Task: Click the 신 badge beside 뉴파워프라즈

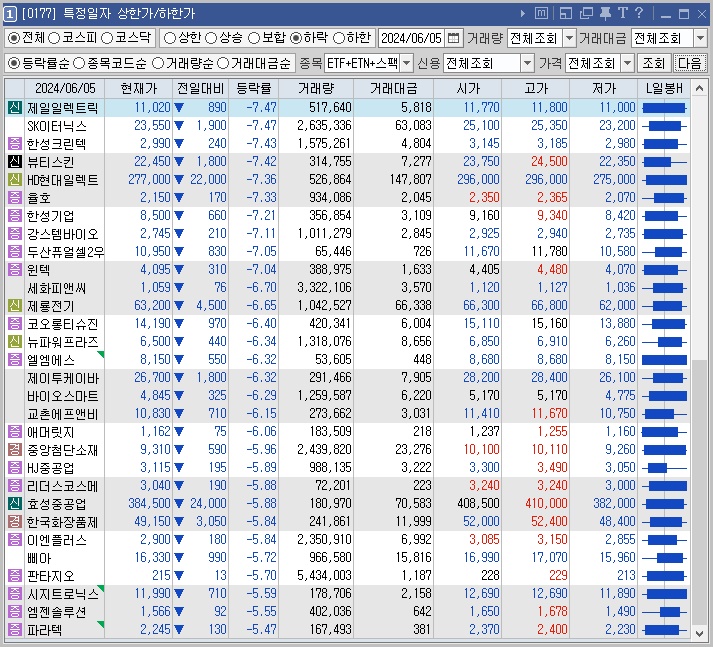Action: coord(15,341)
